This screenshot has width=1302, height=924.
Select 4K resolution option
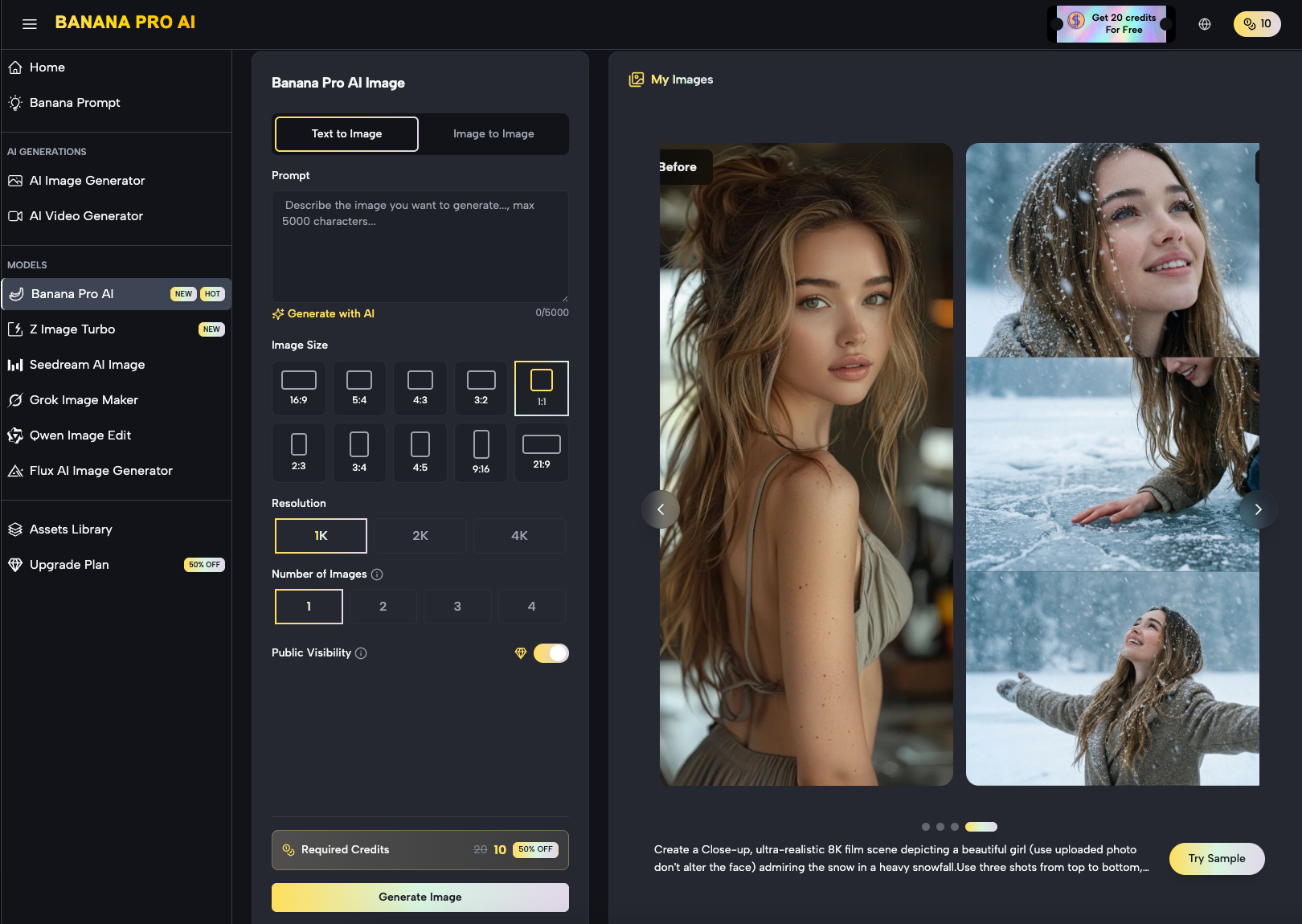(x=519, y=536)
